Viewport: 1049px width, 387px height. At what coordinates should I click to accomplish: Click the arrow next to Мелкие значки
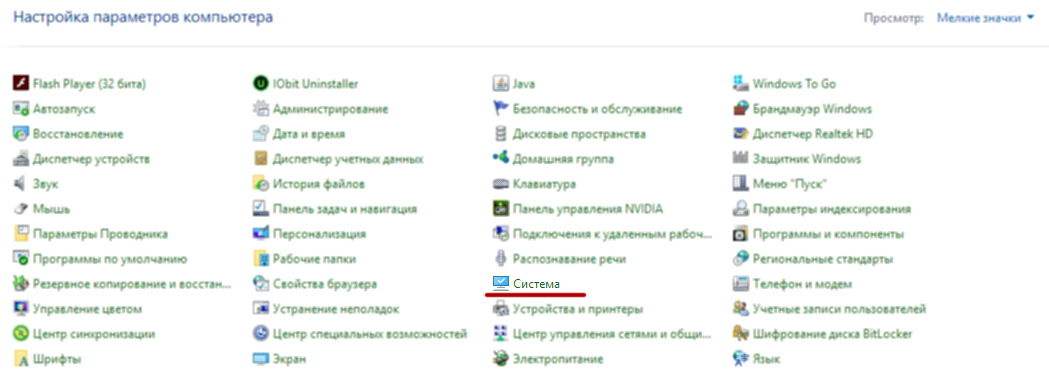(x=1030, y=18)
